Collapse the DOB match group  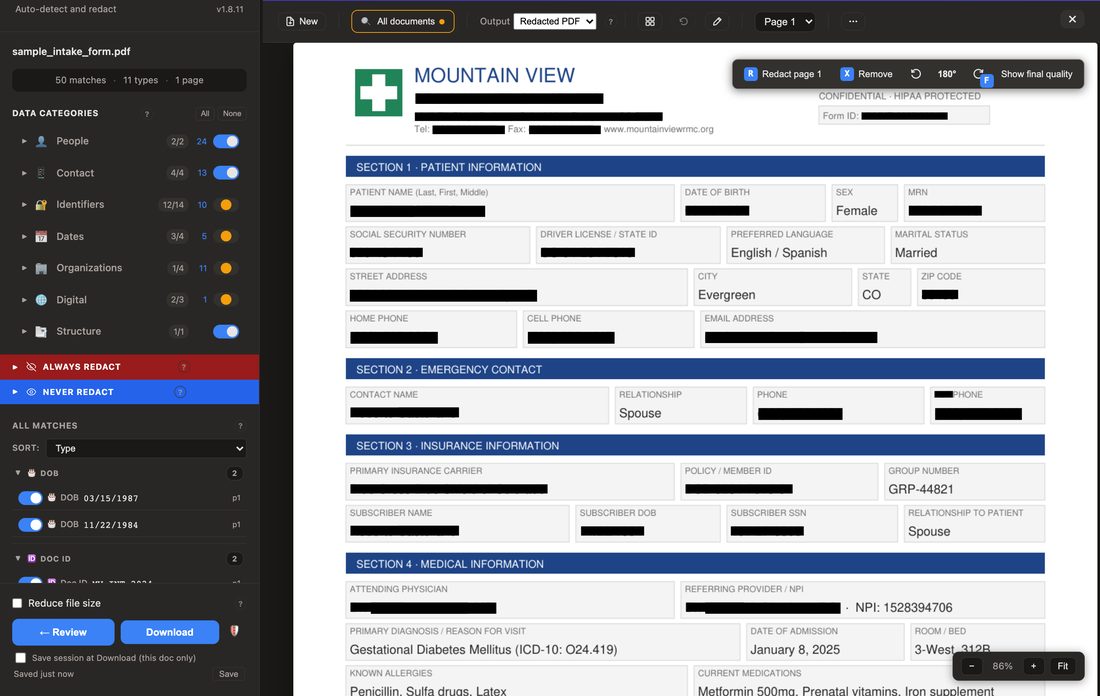tap(18, 473)
